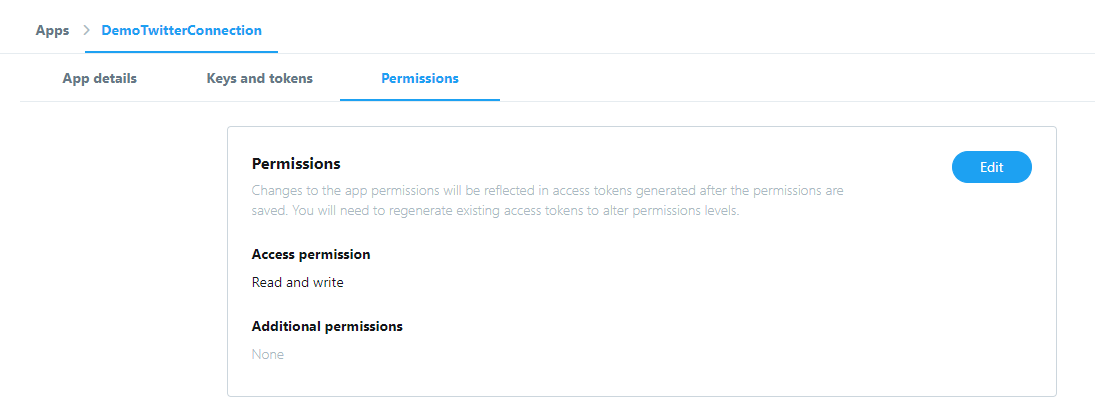Switch to the App details tab
The image size is (1095, 408).
99,78
